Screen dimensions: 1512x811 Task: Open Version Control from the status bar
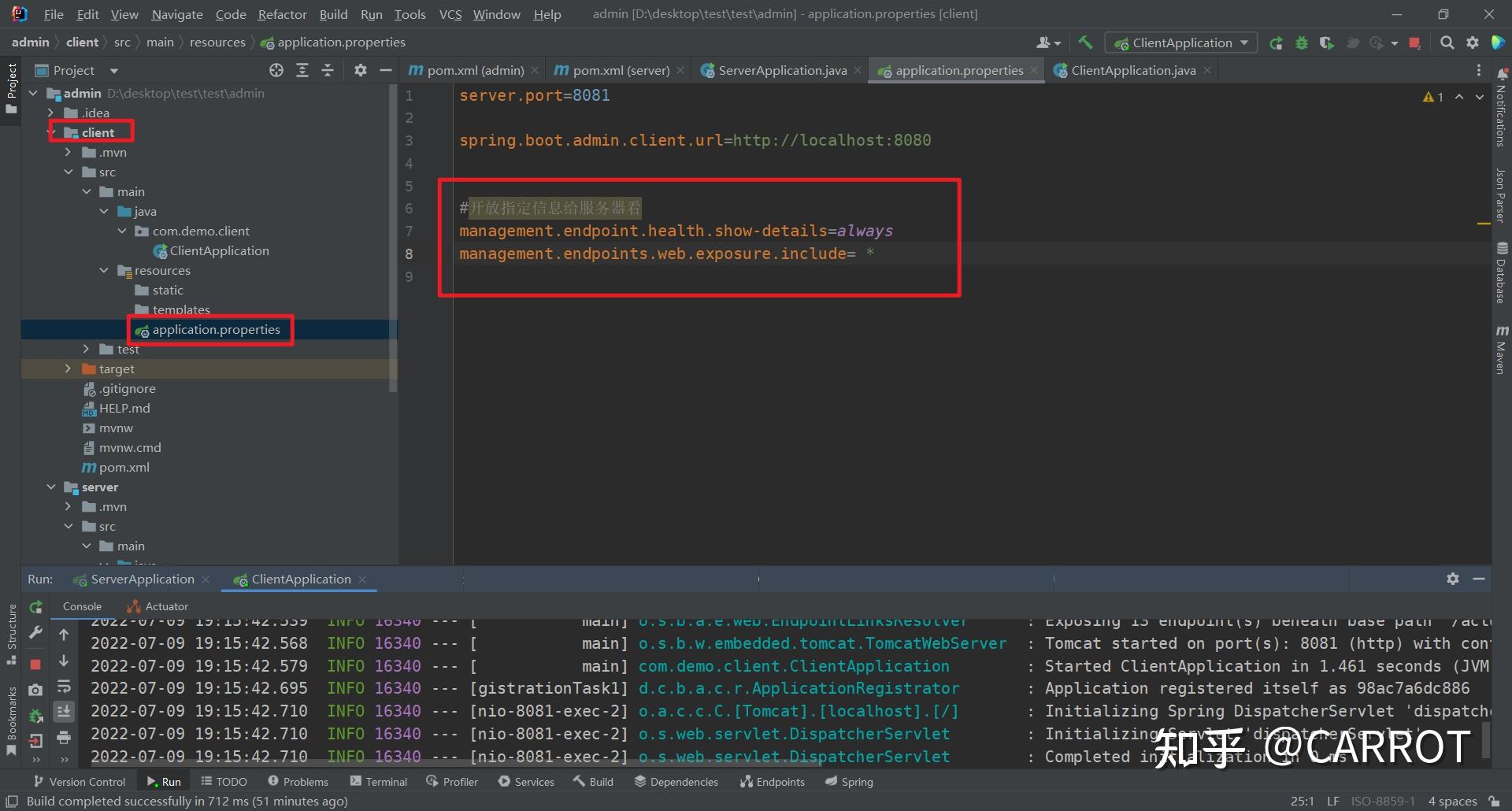(x=79, y=781)
